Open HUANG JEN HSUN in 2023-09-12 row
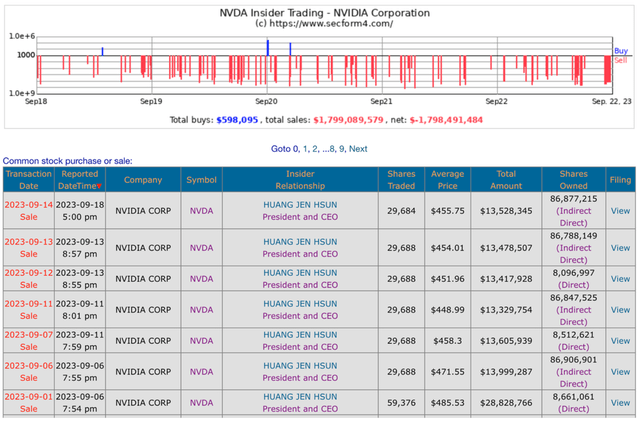 point(300,273)
